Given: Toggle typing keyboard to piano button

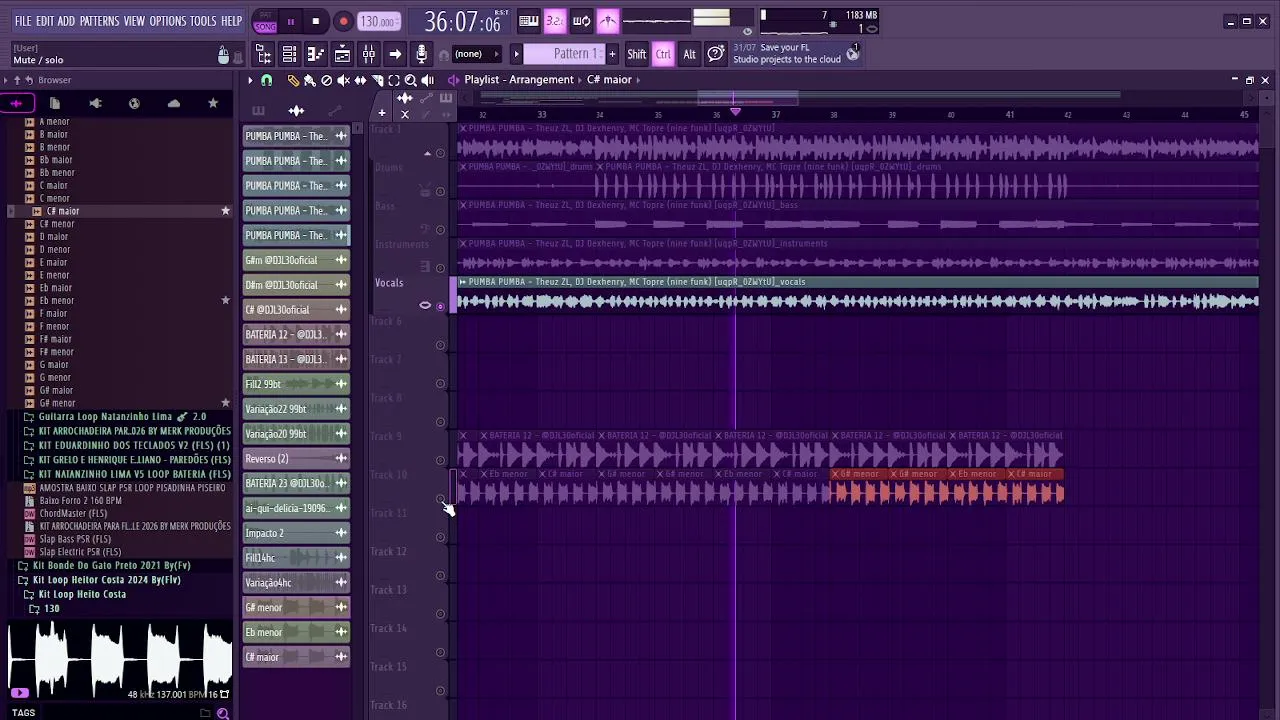Looking at the screenshot, I should point(529,21).
